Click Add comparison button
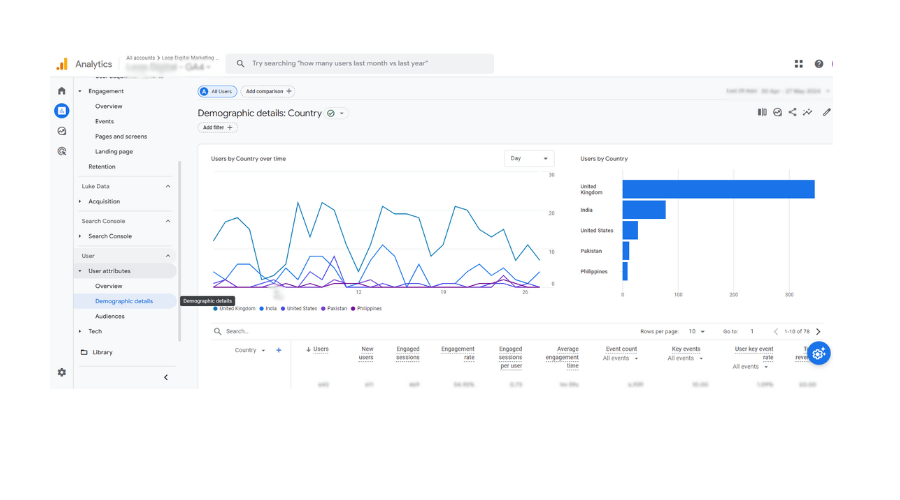 268,91
